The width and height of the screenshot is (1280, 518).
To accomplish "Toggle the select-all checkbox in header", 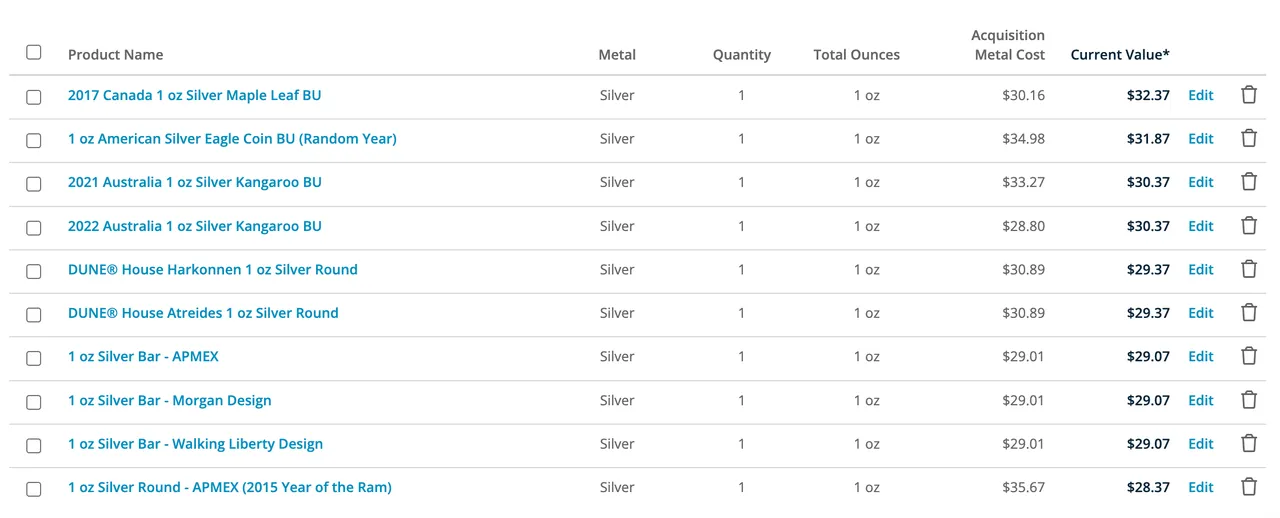I will click(x=34, y=52).
